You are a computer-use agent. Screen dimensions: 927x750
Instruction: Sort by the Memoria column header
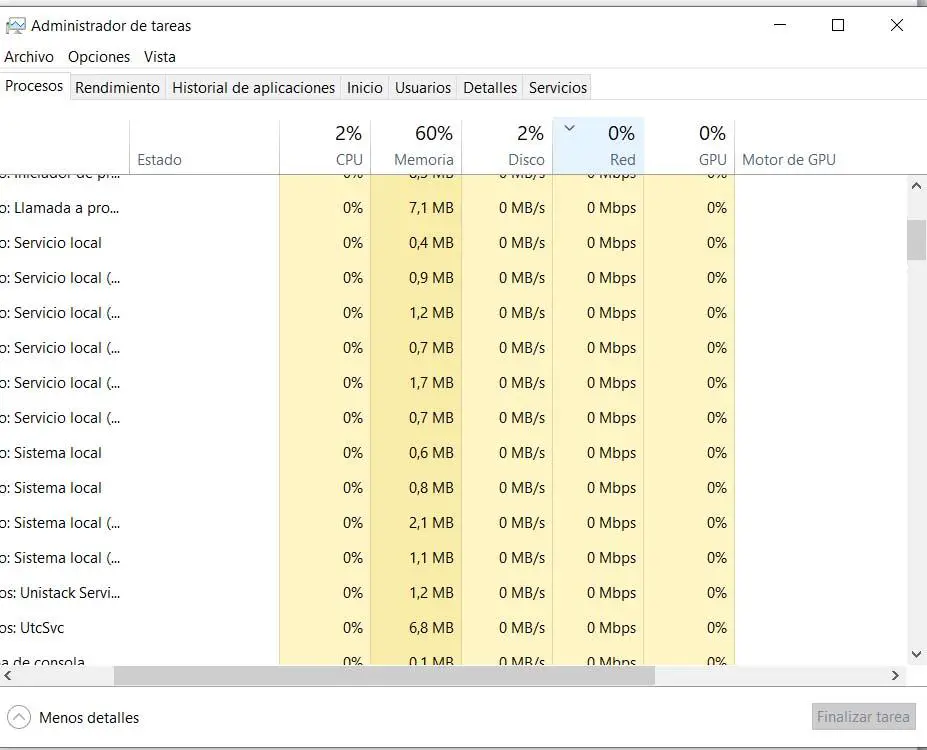416,146
